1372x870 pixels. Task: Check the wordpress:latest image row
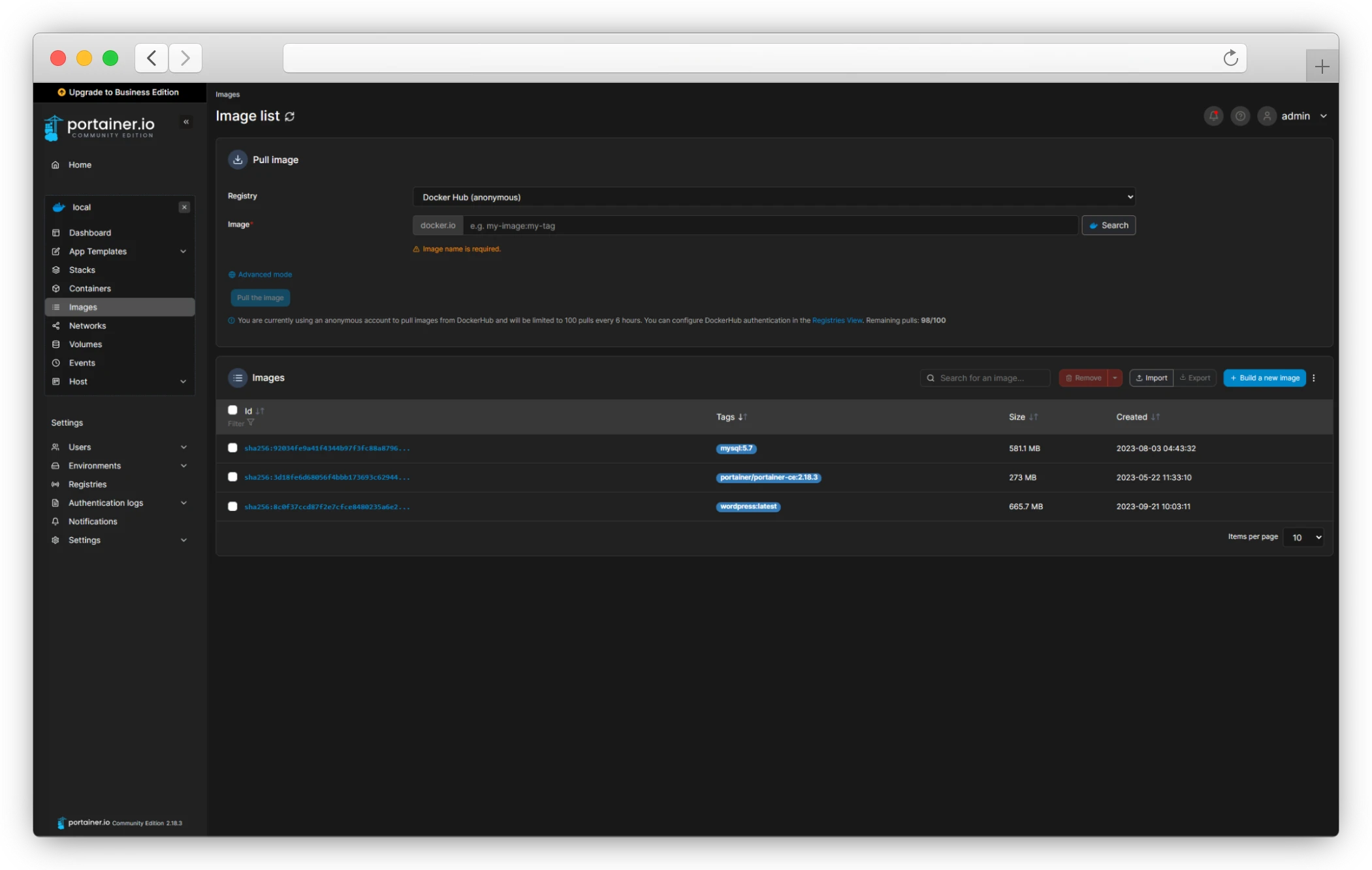tap(232, 506)
